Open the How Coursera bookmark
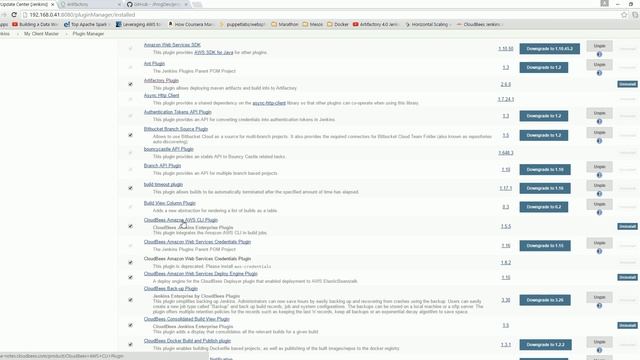The width and height of the screenshot is (640, 360). pos(191,24)
